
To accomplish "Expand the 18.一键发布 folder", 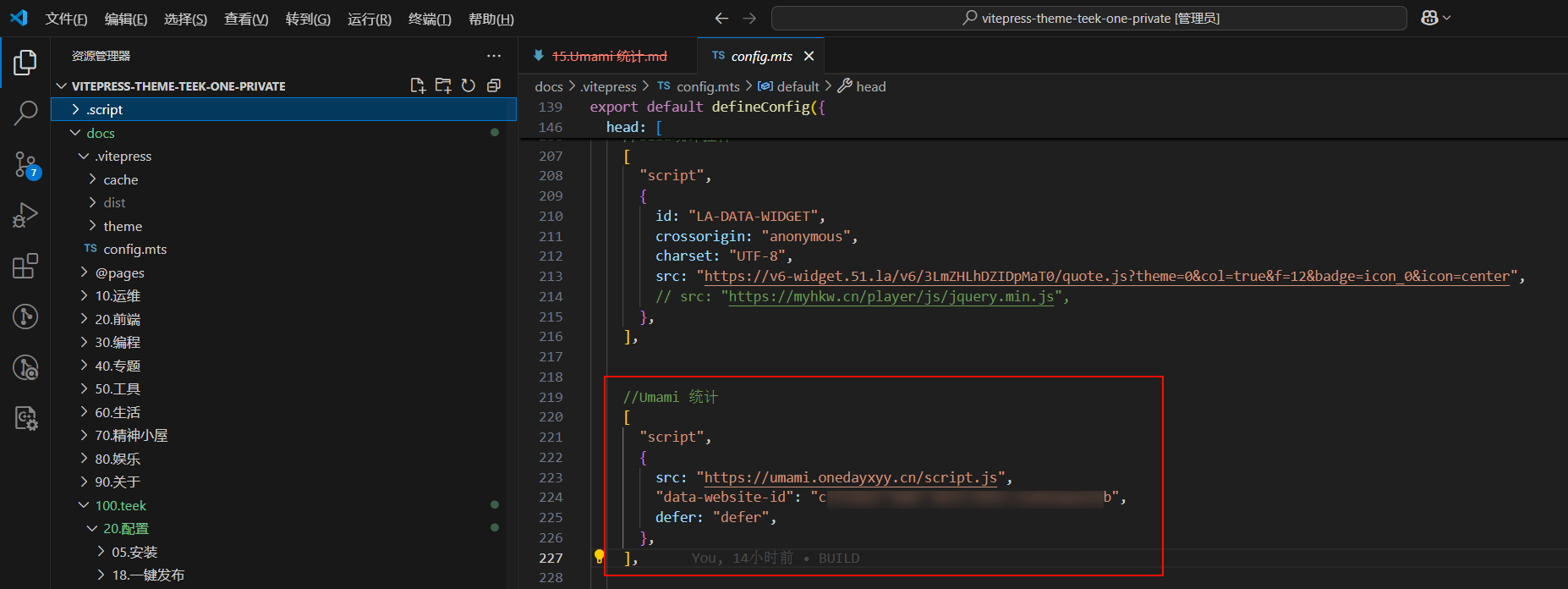I will point(283,575).
